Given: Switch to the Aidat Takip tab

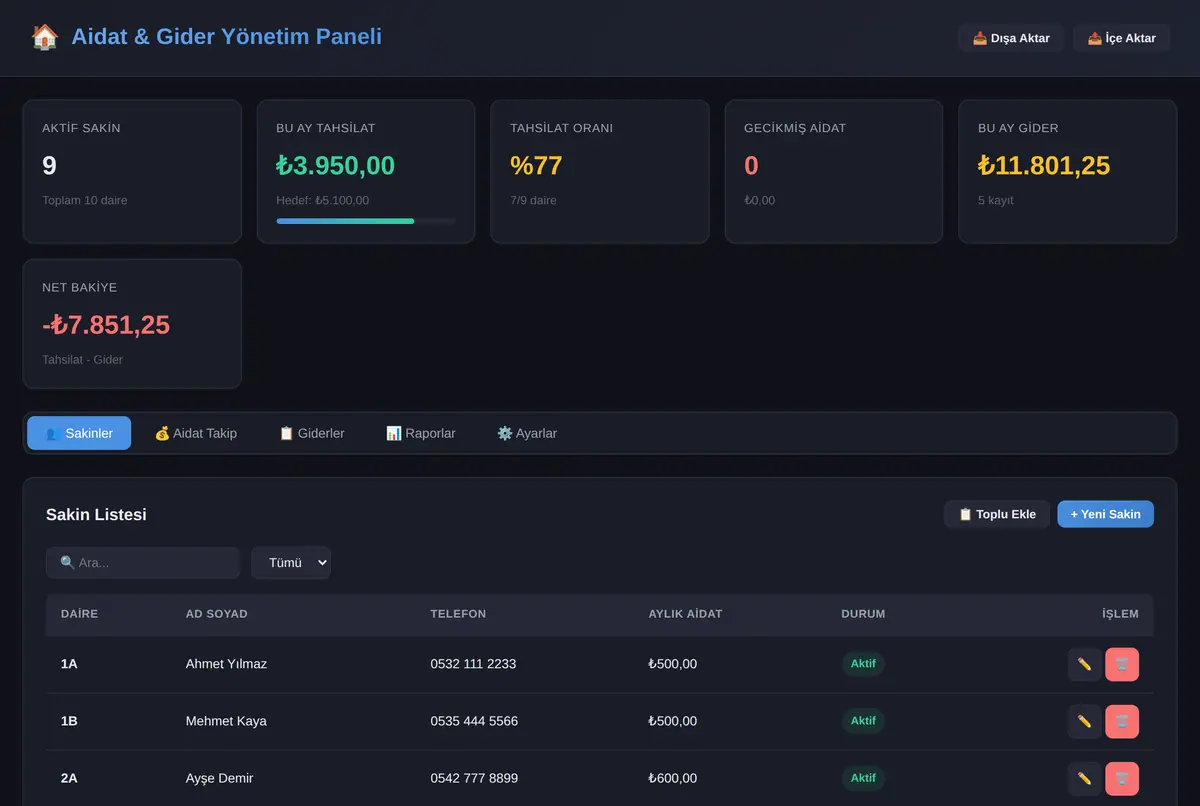Looking at the screenshot, I should pos(196,433).
